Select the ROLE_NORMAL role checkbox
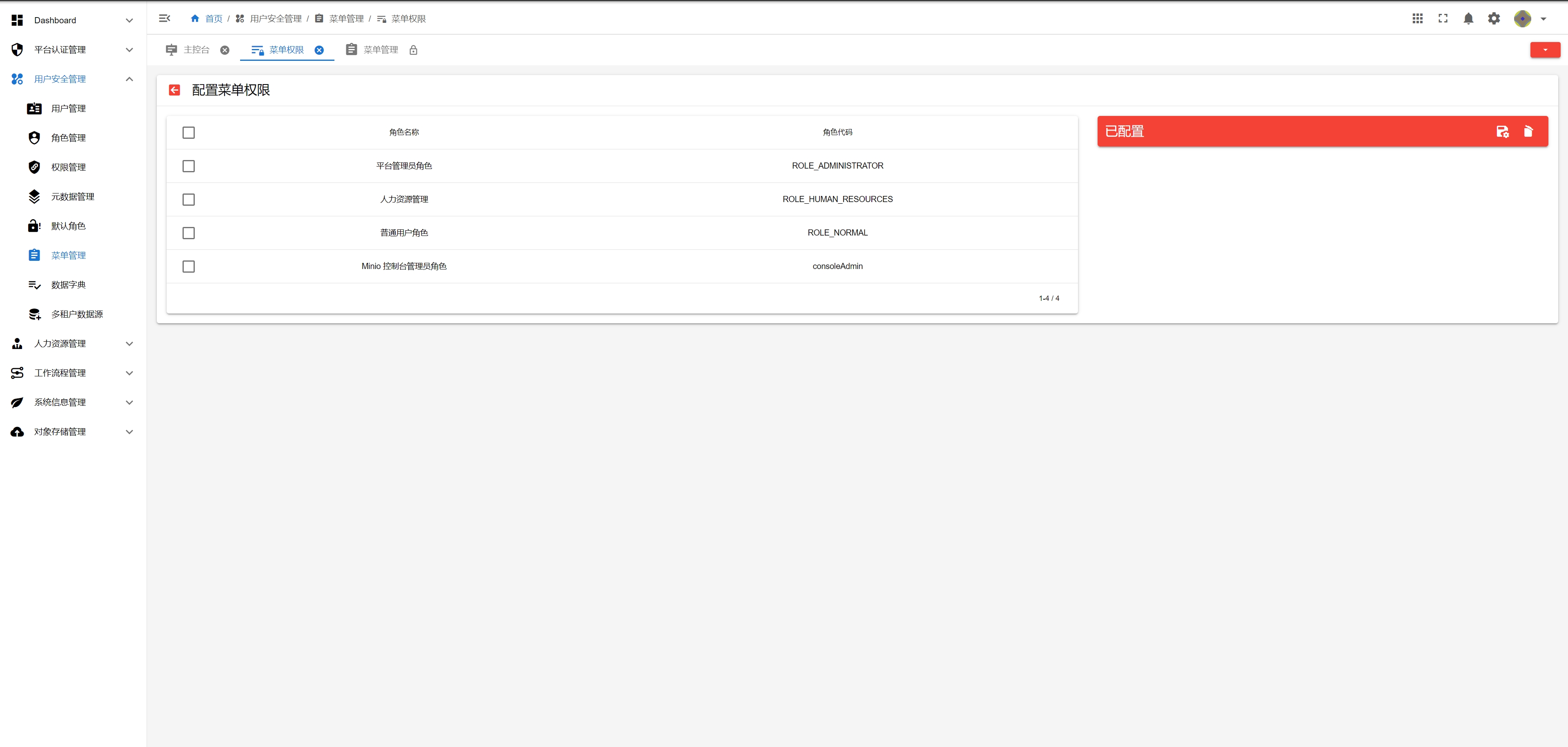 tap(189, 233)
